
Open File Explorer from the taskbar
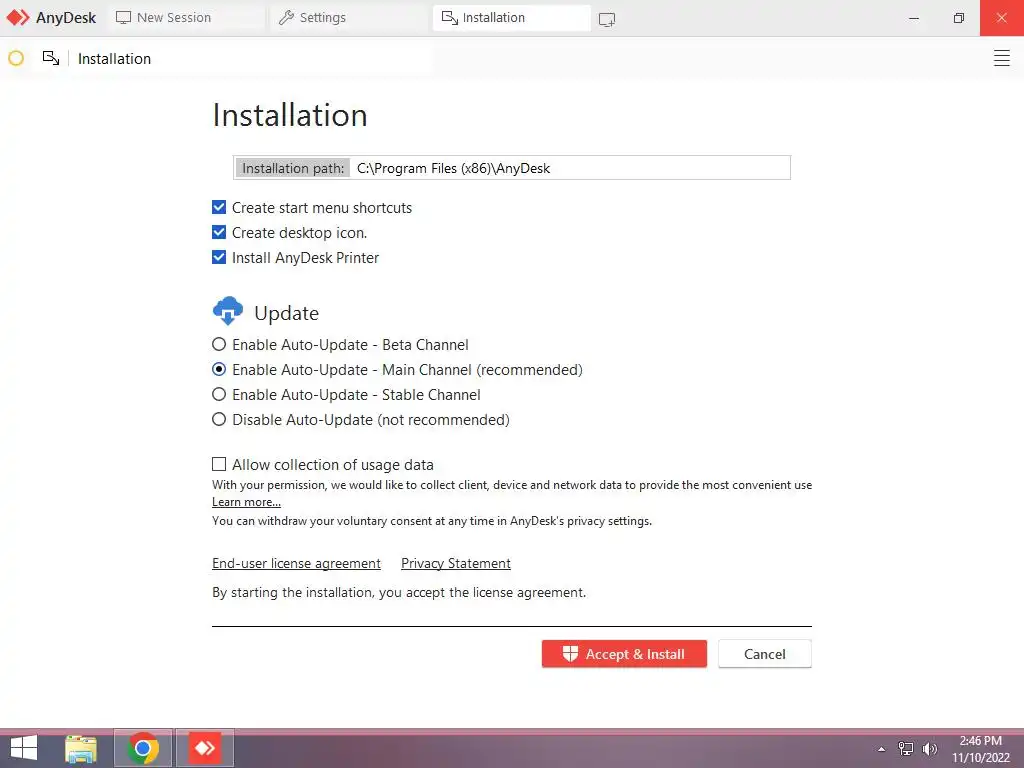(x=81, y=748)
